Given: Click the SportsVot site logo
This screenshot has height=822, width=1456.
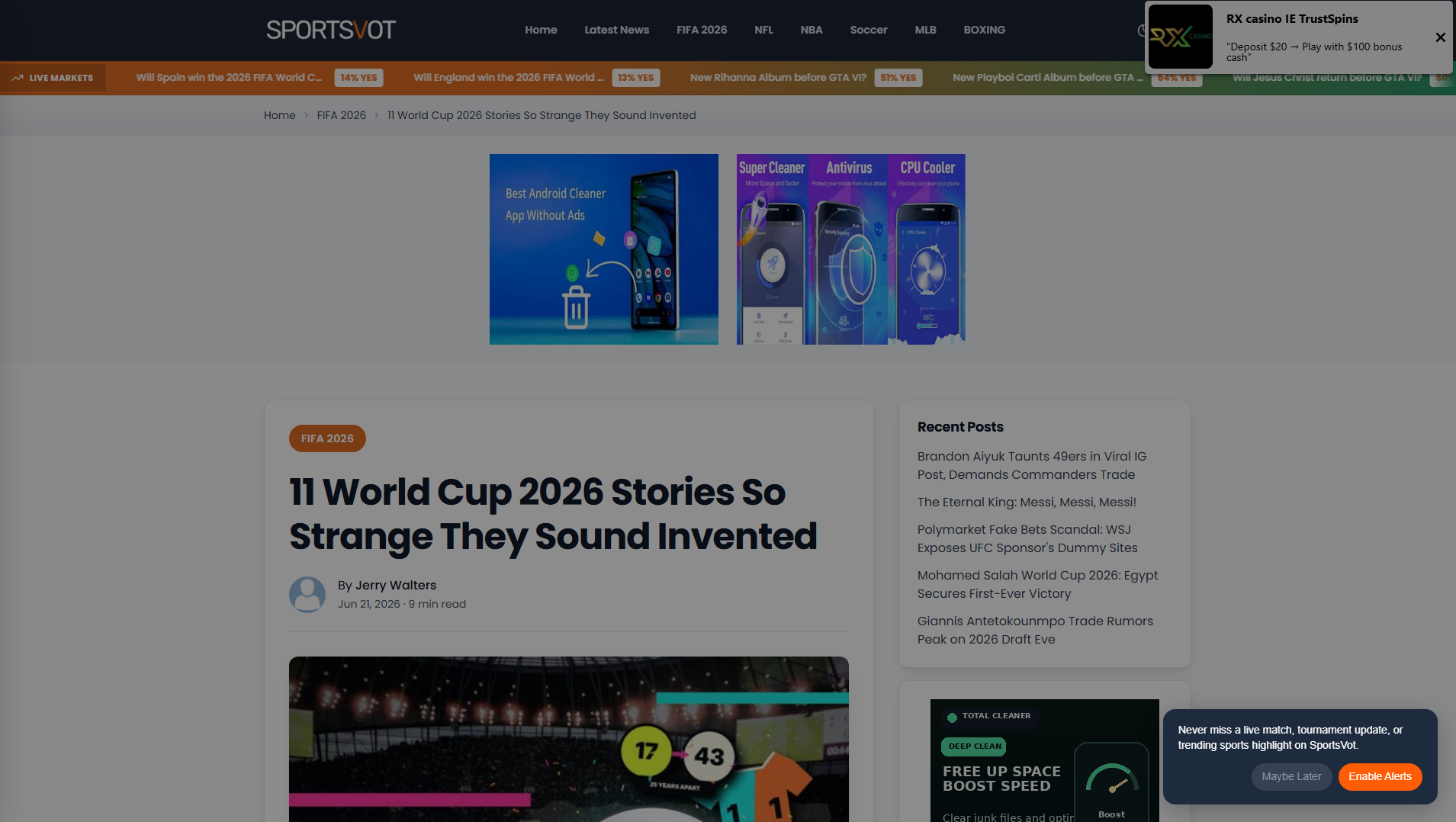Looking at the screenshot, I should 330,30.
